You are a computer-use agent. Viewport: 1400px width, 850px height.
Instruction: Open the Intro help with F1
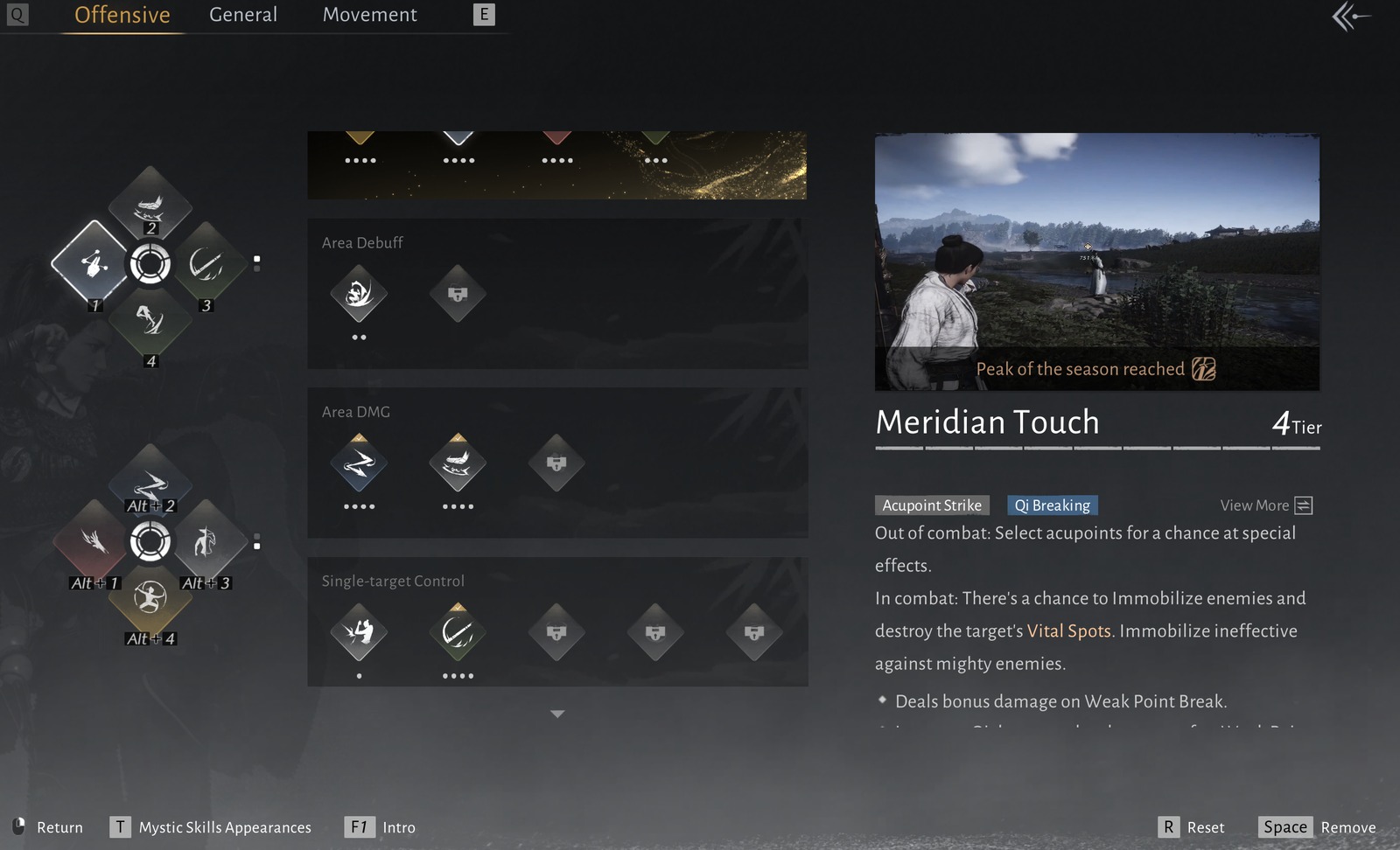pyautogui.click(x=381, y=827)
